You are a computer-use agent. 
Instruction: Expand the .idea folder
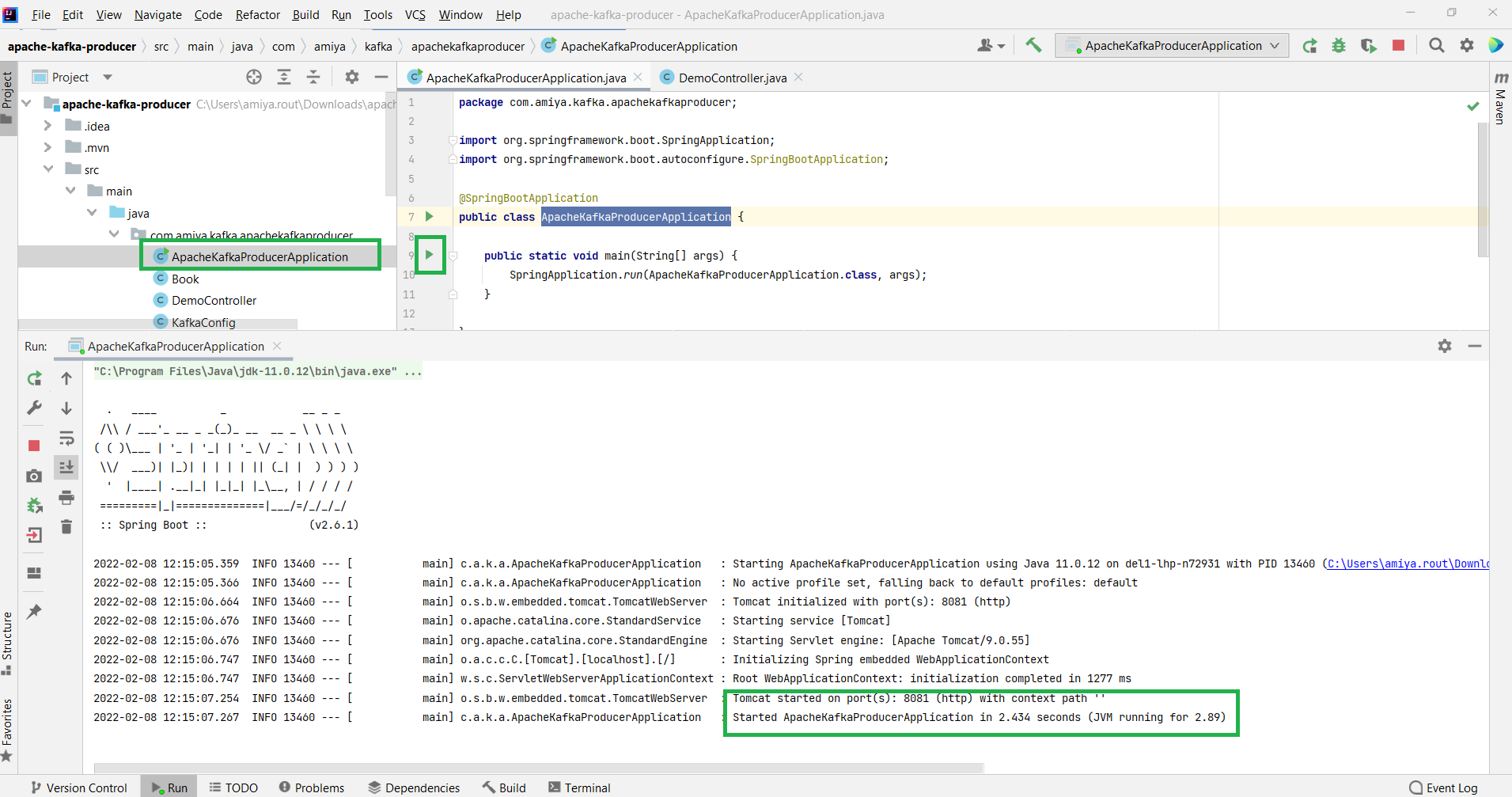(47, 126)
